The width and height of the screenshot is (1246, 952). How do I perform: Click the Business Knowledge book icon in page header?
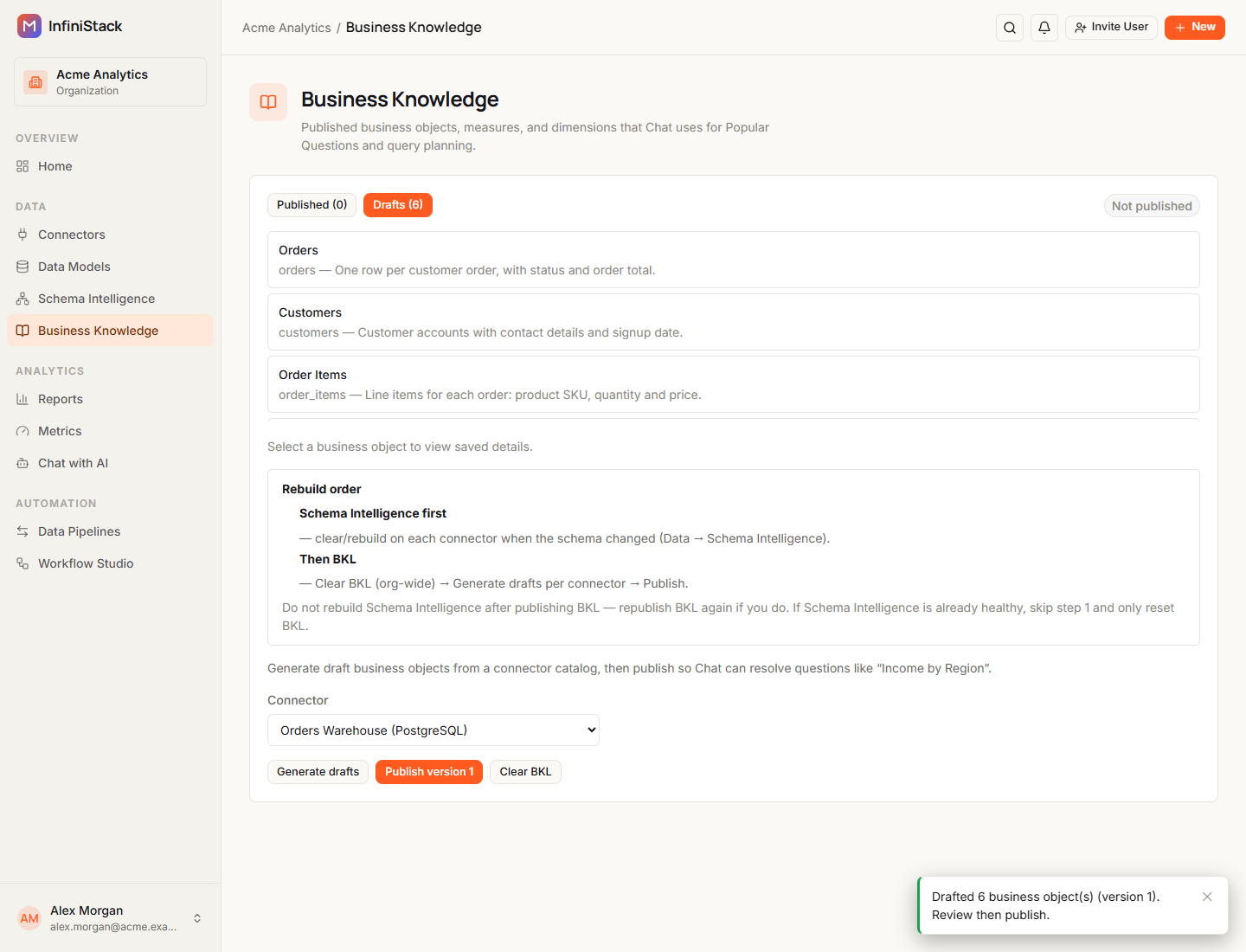pyautogui.click(x=268, y=102)
